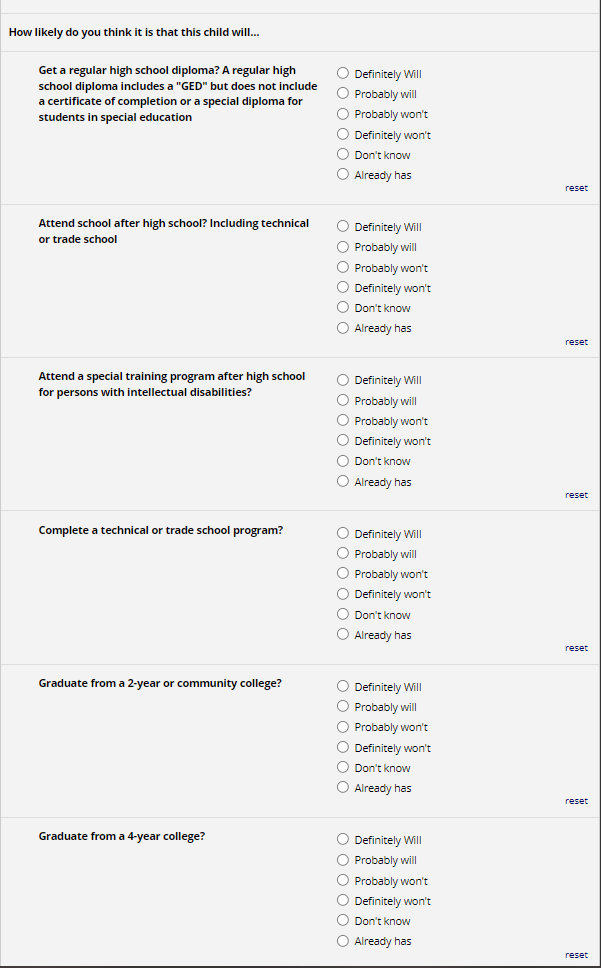Mark 'Probably will' for completing trade school program

pos(343,553)
